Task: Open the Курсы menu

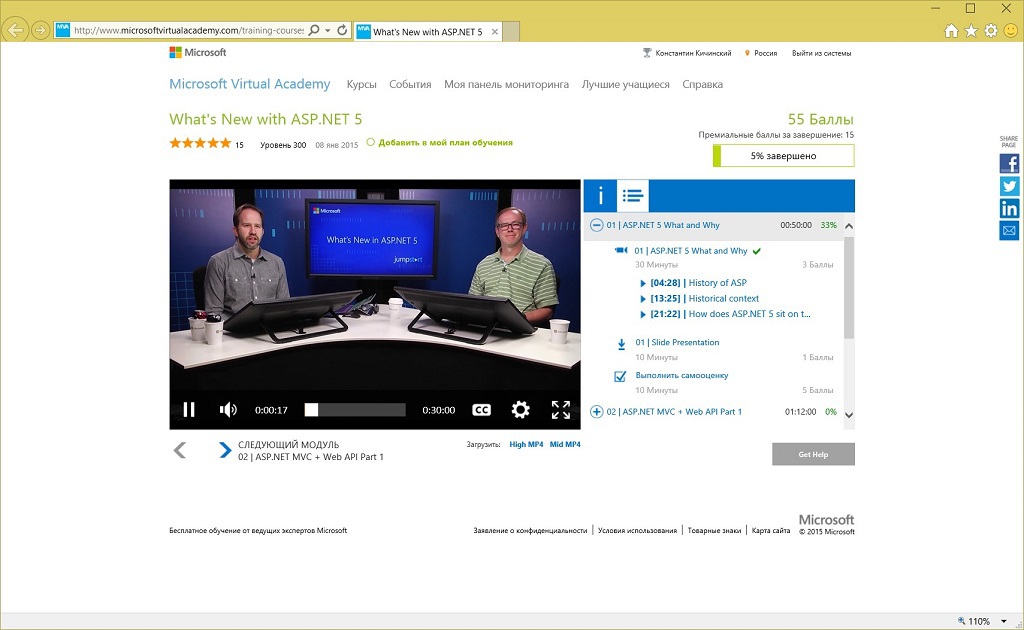Action: [362, 84]
